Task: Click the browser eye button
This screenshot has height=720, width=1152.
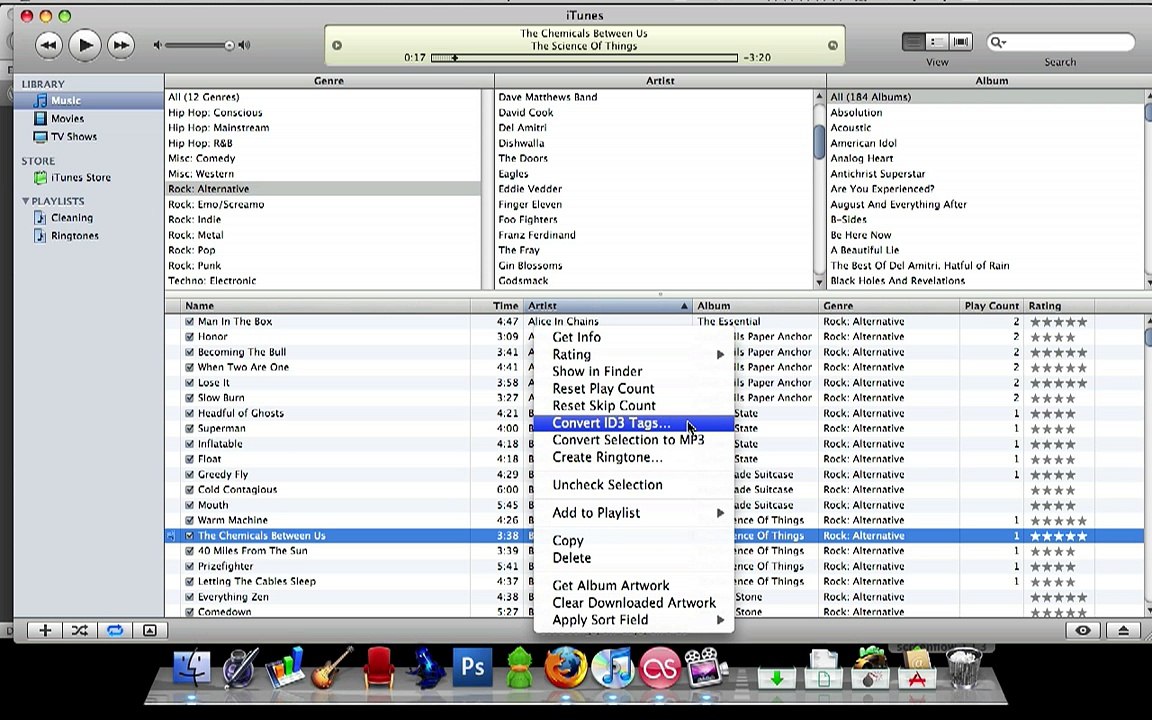Action: (x=1083, y=630)
